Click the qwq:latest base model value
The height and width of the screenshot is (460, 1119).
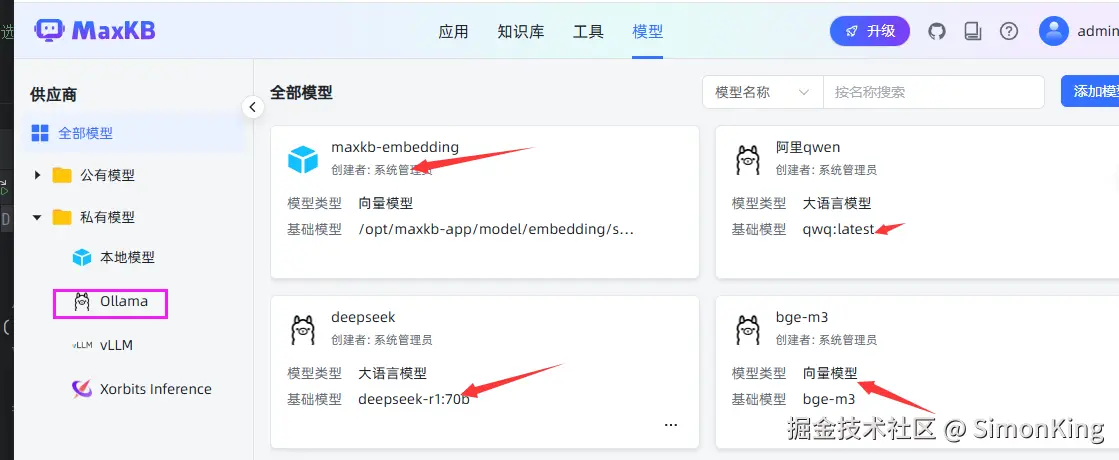tap(839, 229)
